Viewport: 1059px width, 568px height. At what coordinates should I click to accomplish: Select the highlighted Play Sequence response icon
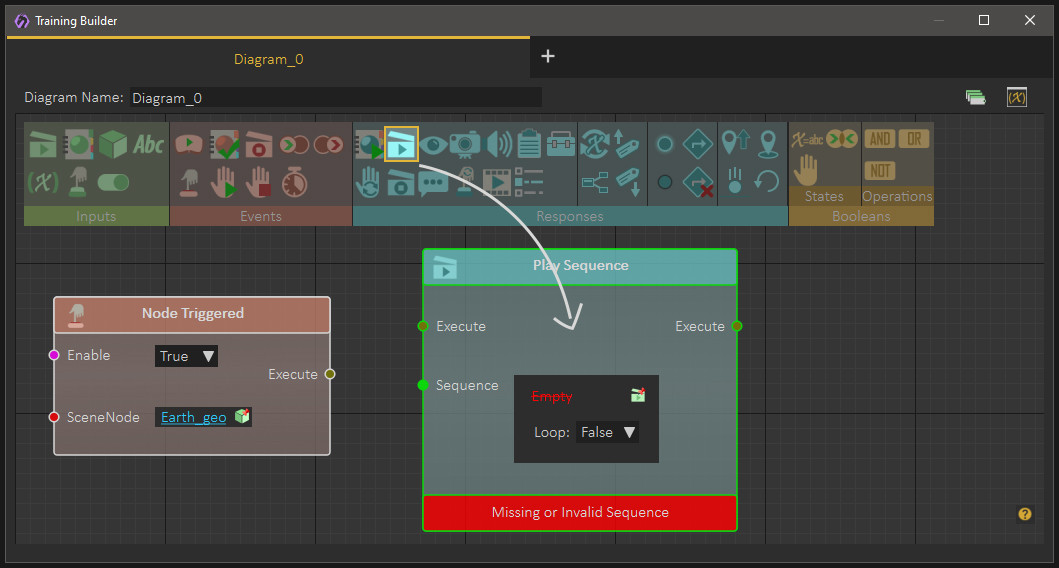(401, 144)
